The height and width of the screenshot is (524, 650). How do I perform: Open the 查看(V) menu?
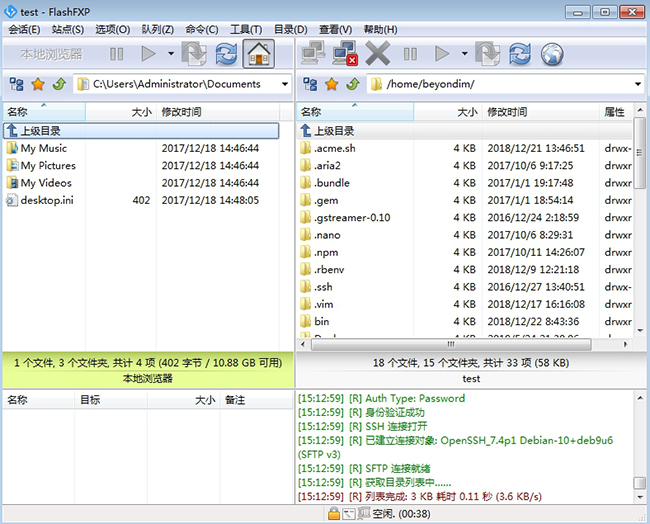[335, 30]
